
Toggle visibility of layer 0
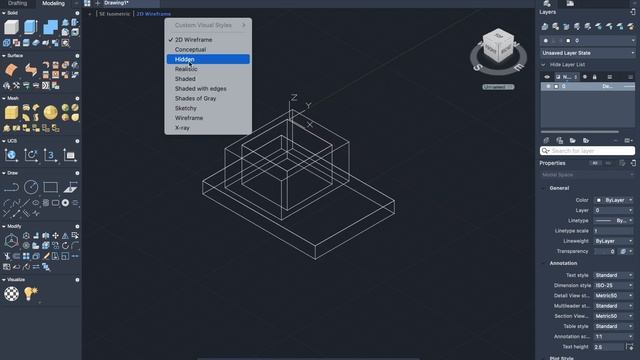pos(548,87)
